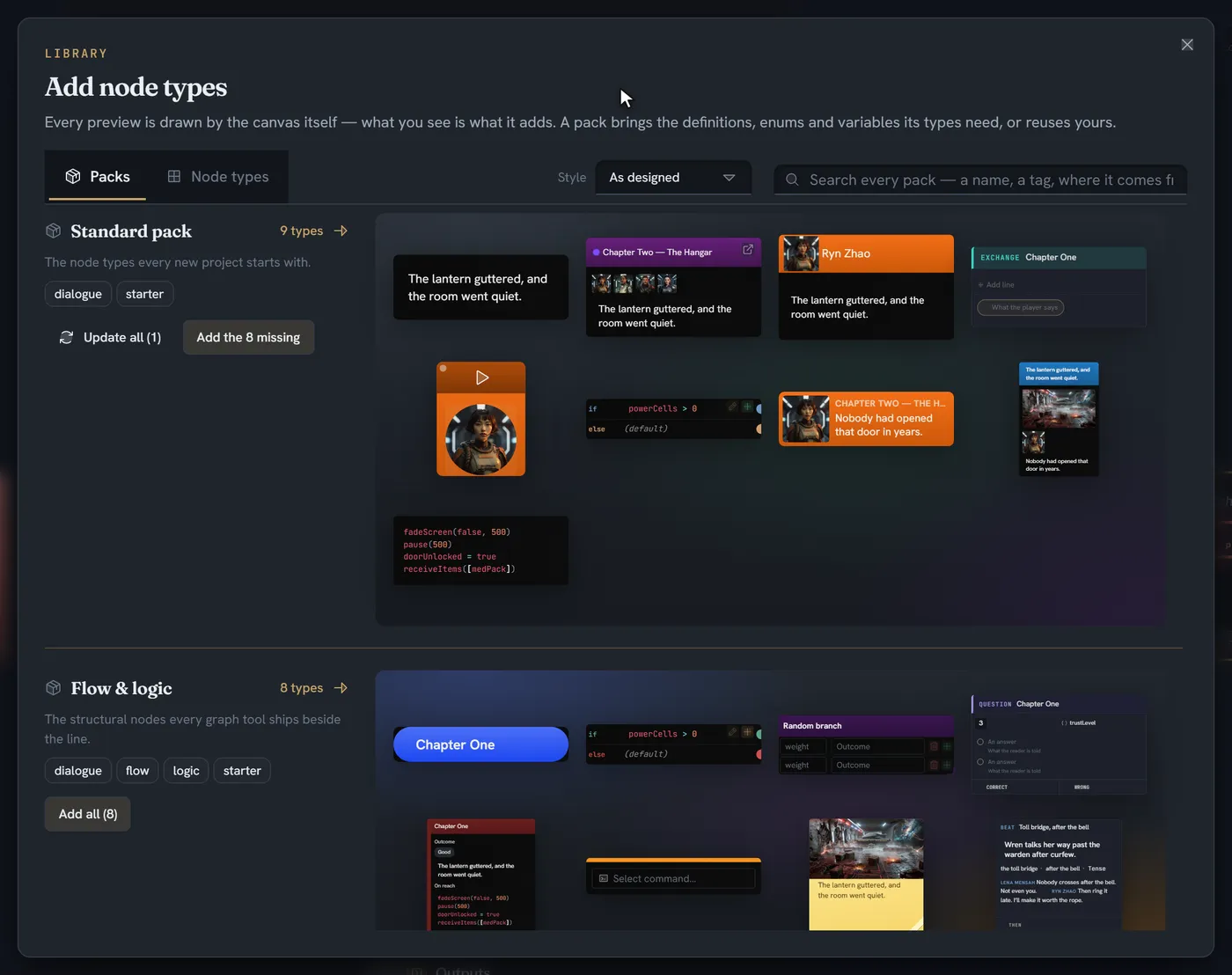Click the trash icon on Random branch's top row
Viewport: 1232px width, 975px height.
(934, 746)
